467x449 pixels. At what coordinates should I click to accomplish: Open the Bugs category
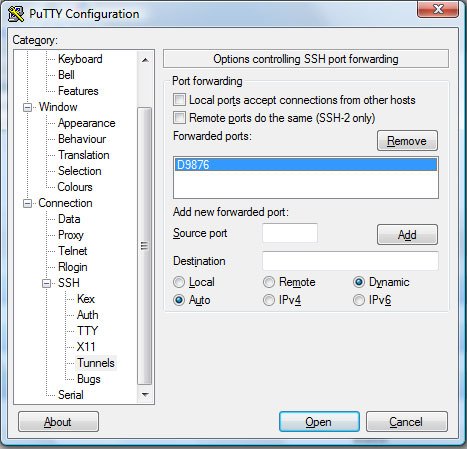(89, 379)
